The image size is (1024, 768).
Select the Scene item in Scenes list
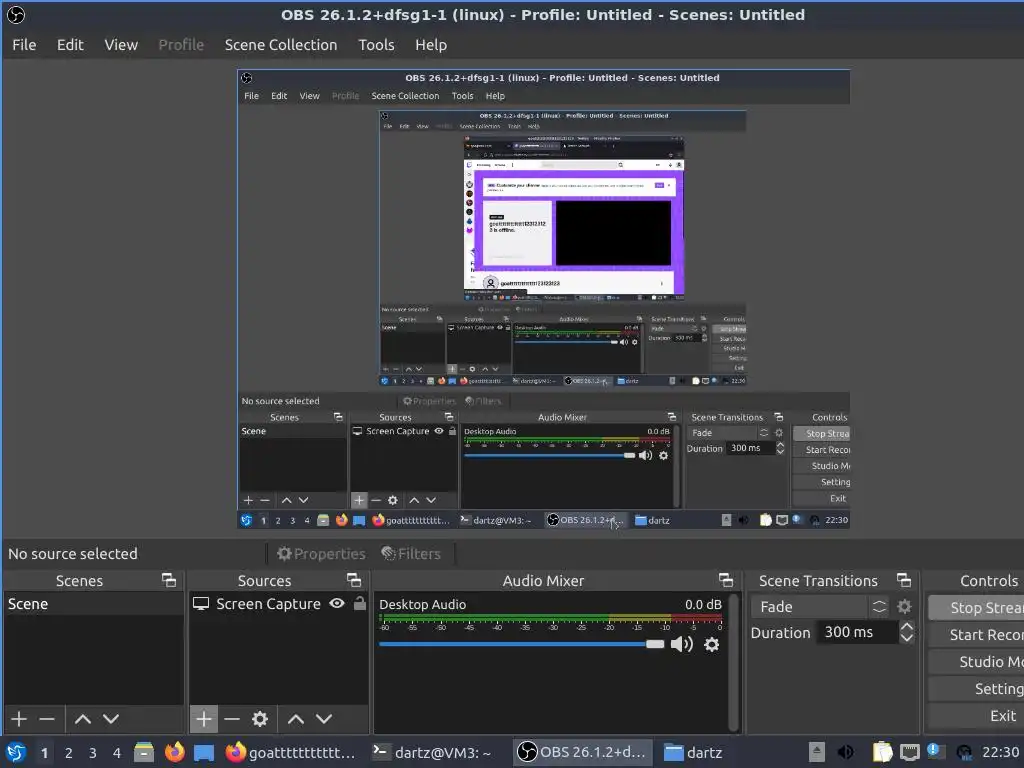point(93,604)
